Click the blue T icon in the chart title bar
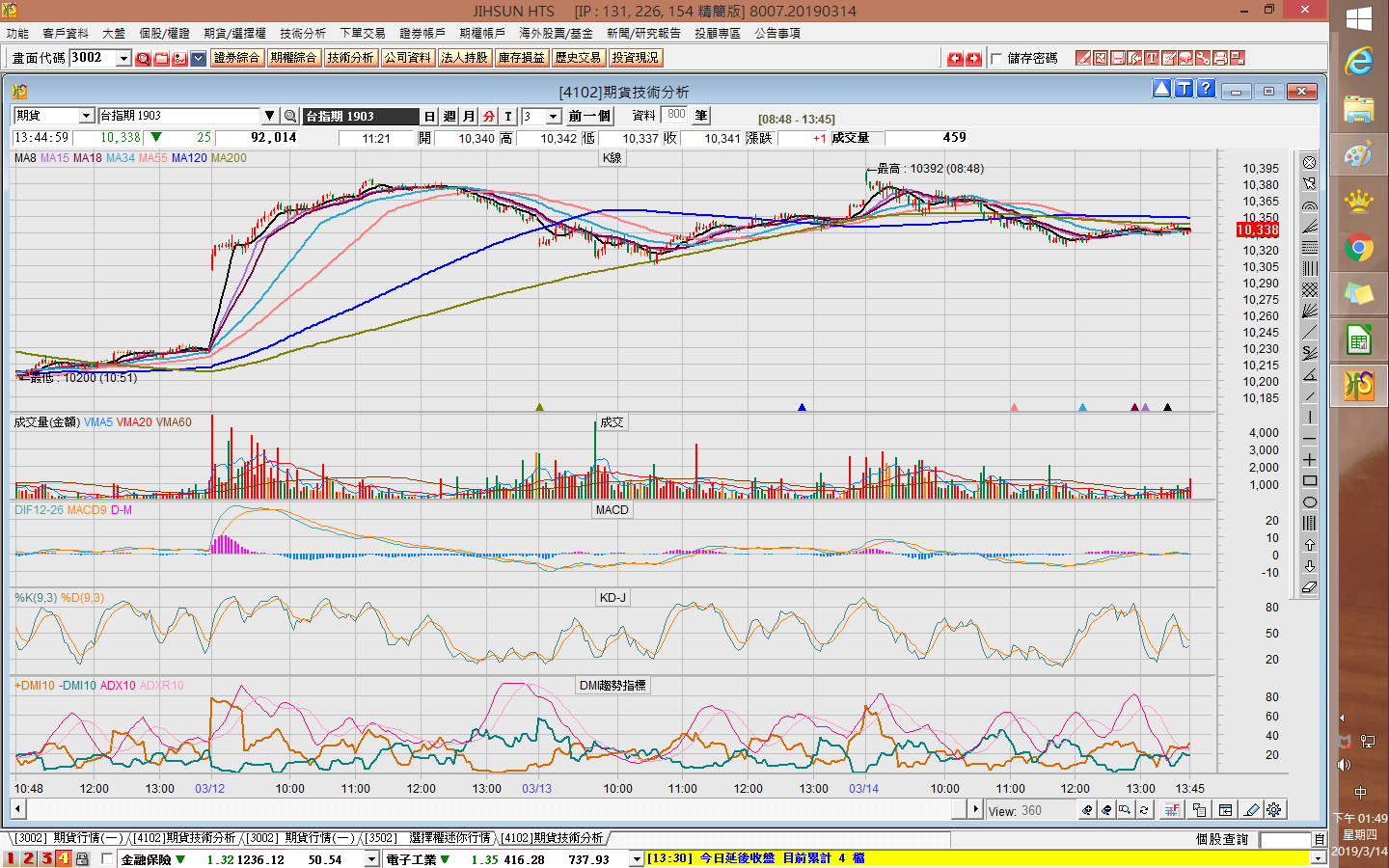Viewport: 1389px width, 868px height. click(x=1184, y=89)
